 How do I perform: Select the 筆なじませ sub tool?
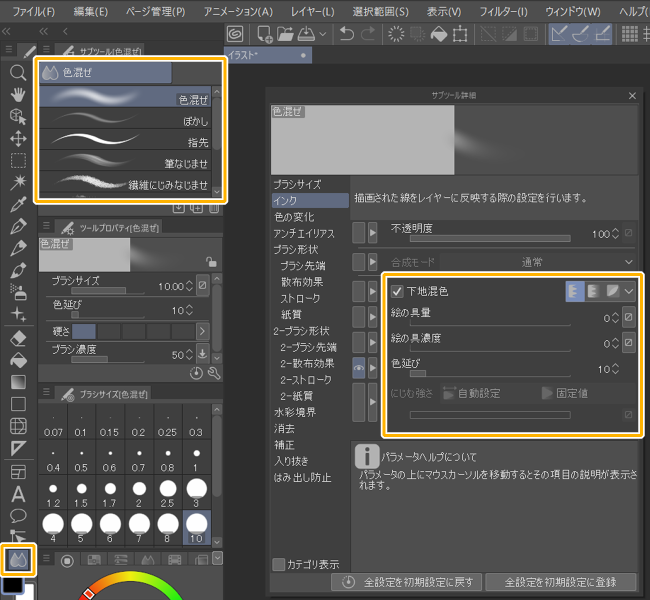pyautogui.click(x=126, y=161)
